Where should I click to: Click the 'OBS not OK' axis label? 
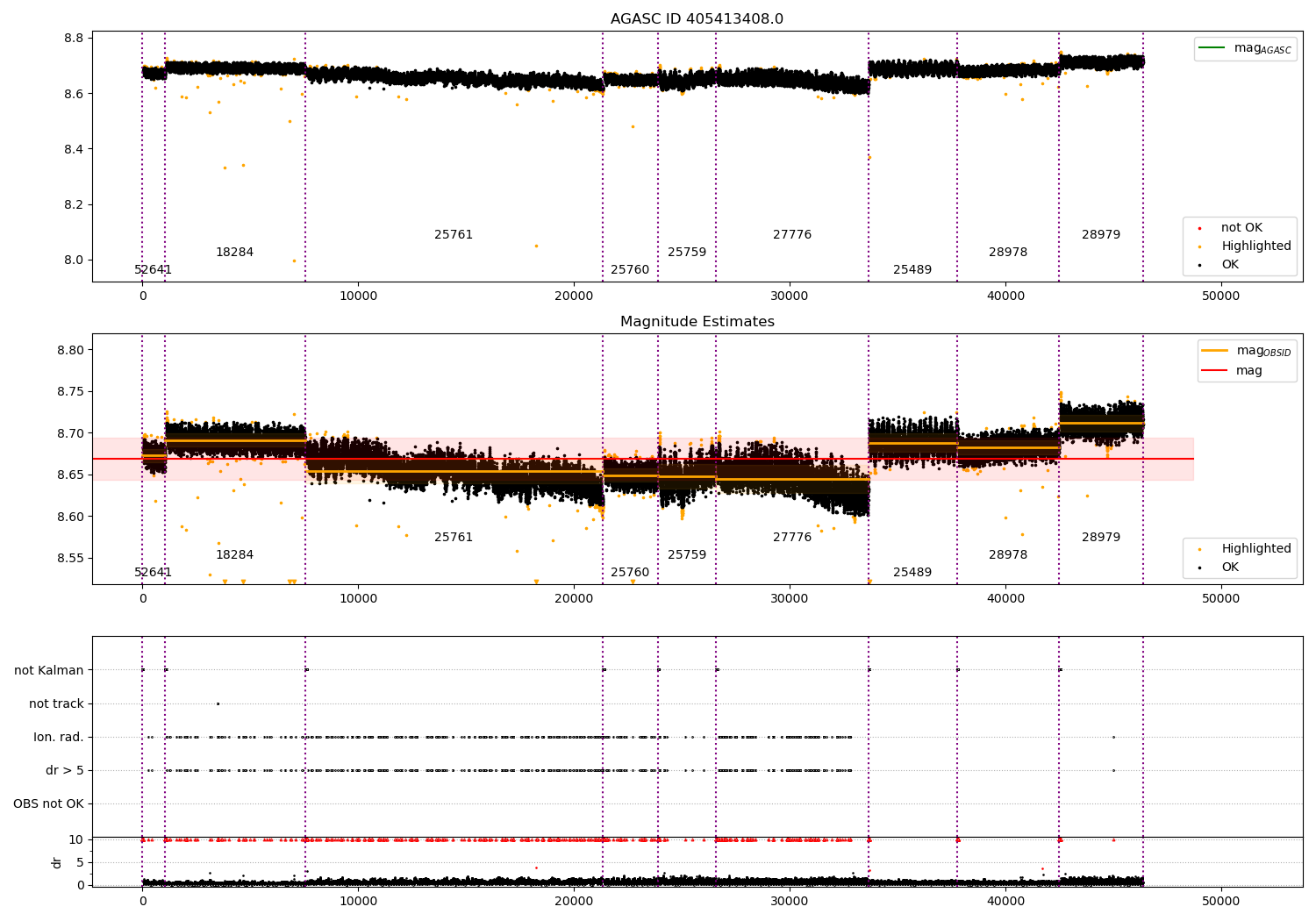[x=48, y=804]
